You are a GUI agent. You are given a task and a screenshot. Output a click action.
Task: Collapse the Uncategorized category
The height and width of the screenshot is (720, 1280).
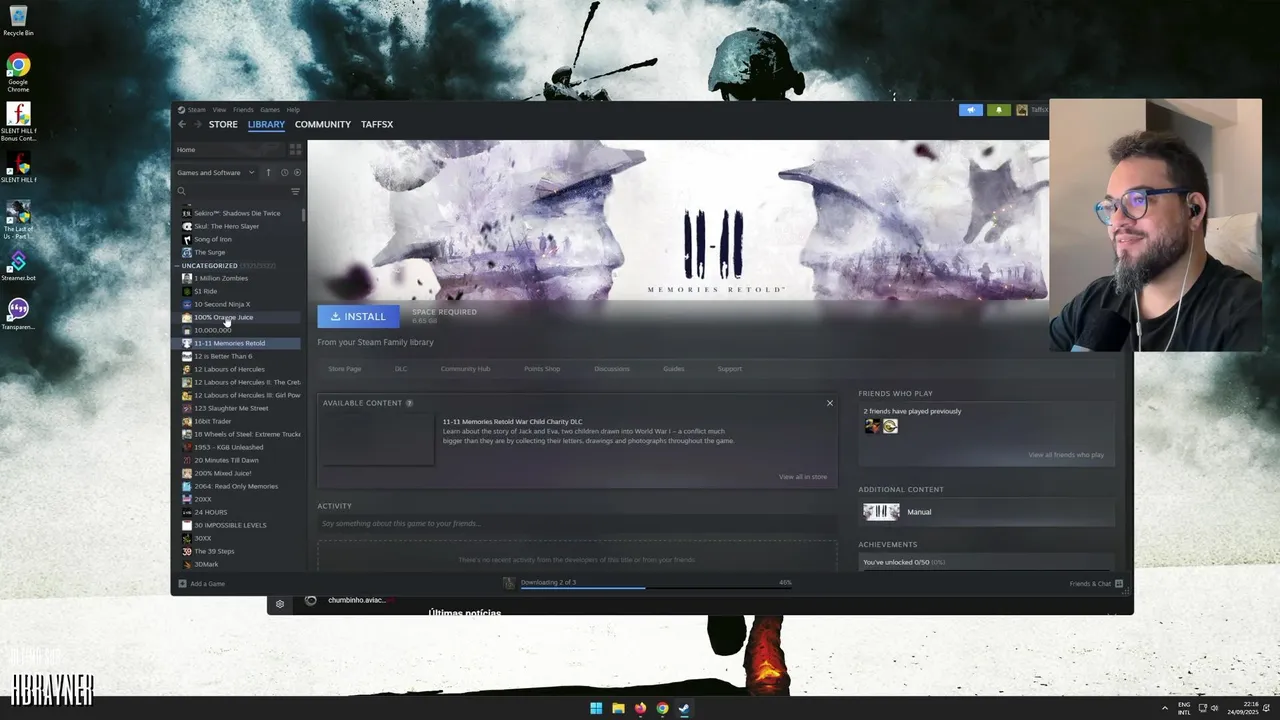(178, 266)
